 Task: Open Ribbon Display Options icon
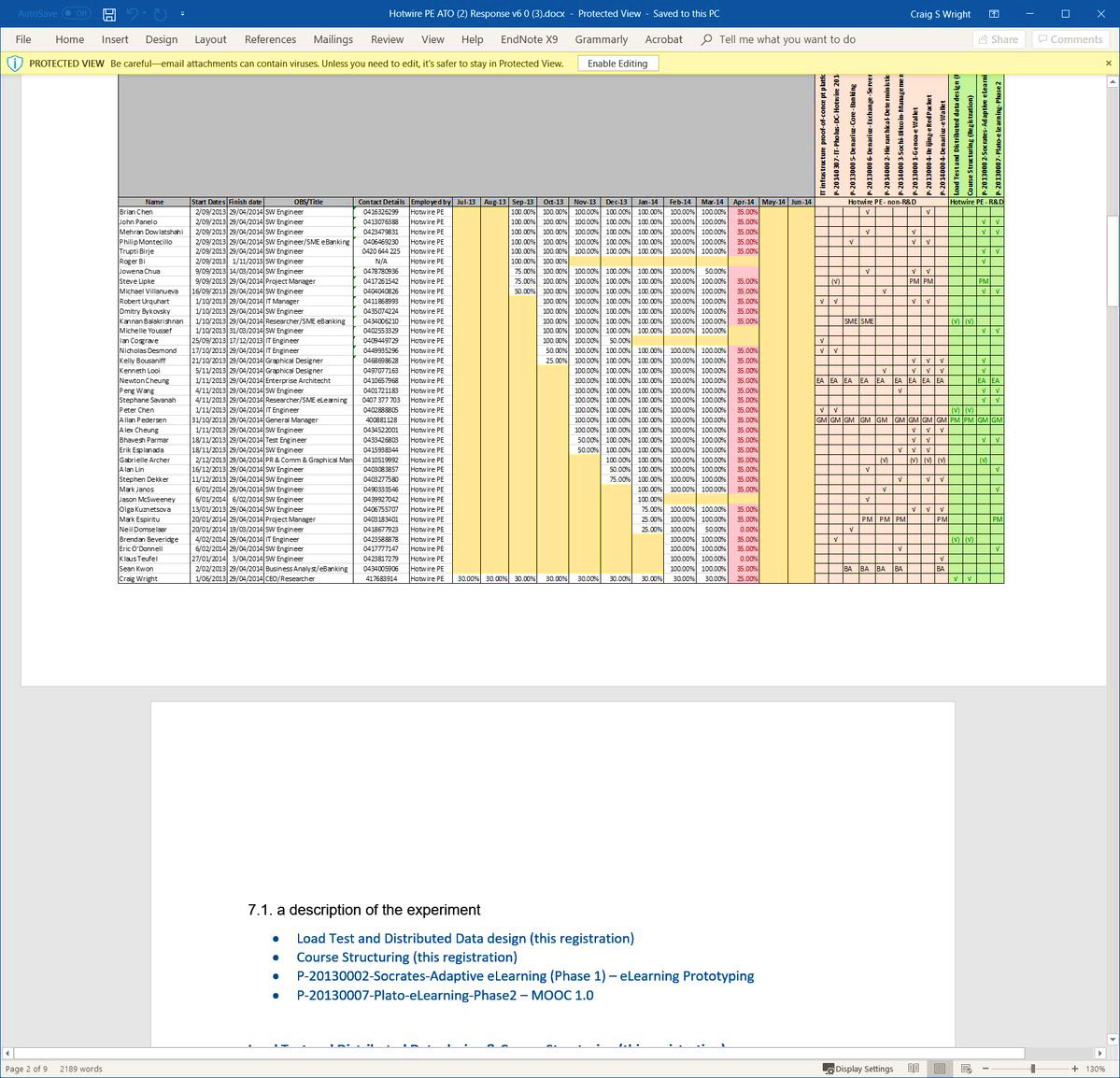[x=994, y=14]
